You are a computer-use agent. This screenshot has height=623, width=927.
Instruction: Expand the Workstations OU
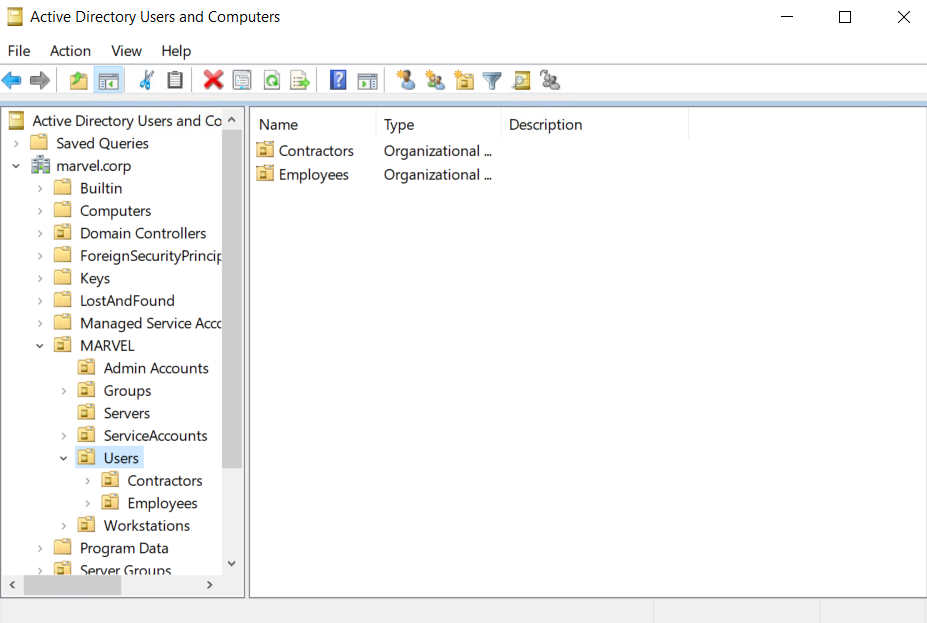click(x=64, y=525)
